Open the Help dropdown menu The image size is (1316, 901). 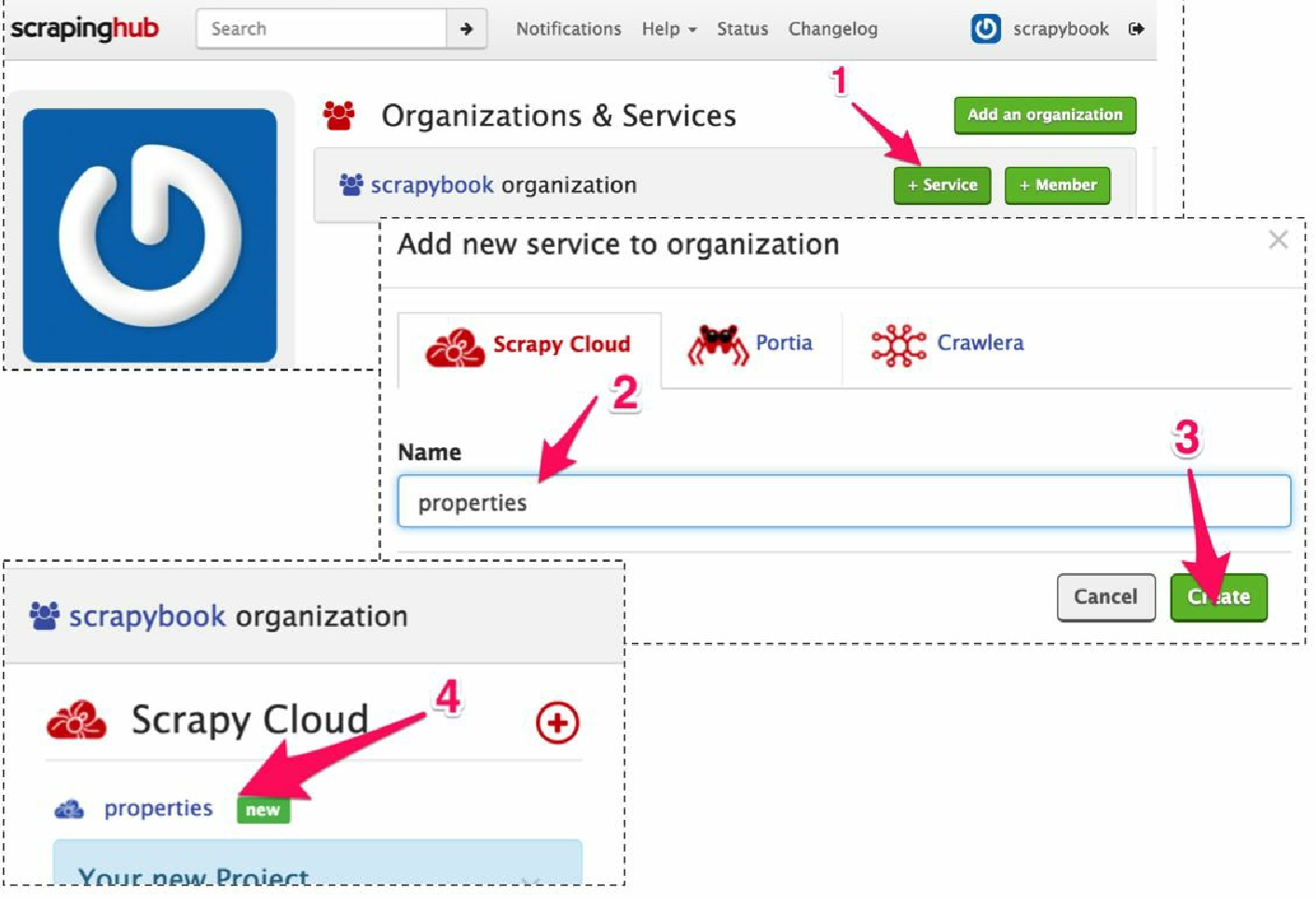pyautogui.click(x=668, y=29)
